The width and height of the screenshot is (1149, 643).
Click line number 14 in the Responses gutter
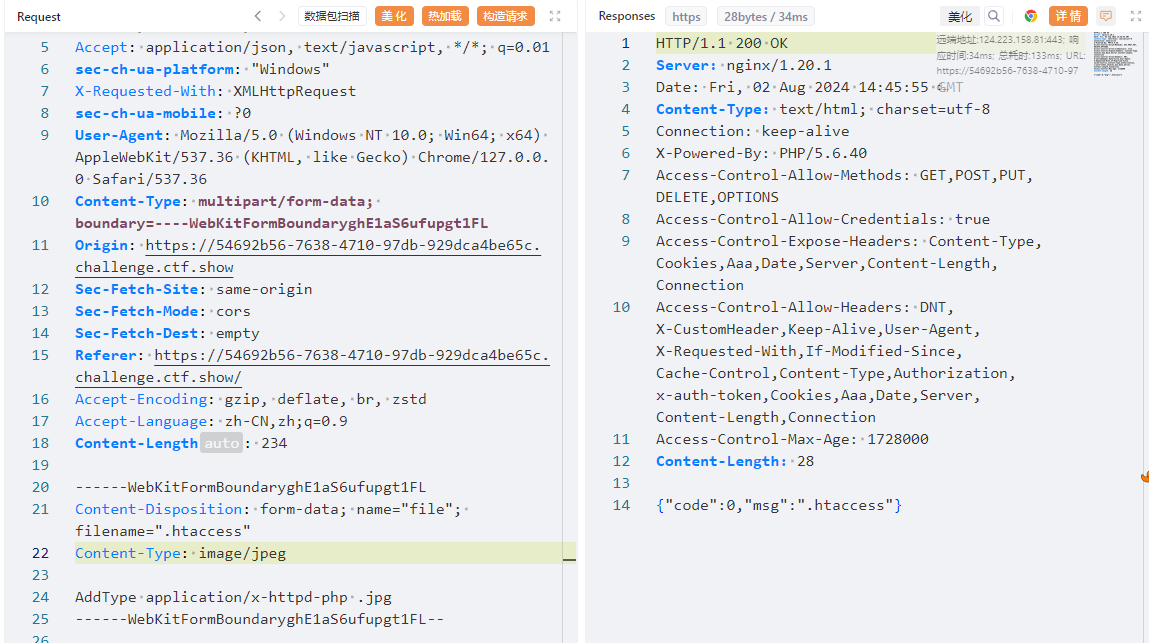(621, 505)
